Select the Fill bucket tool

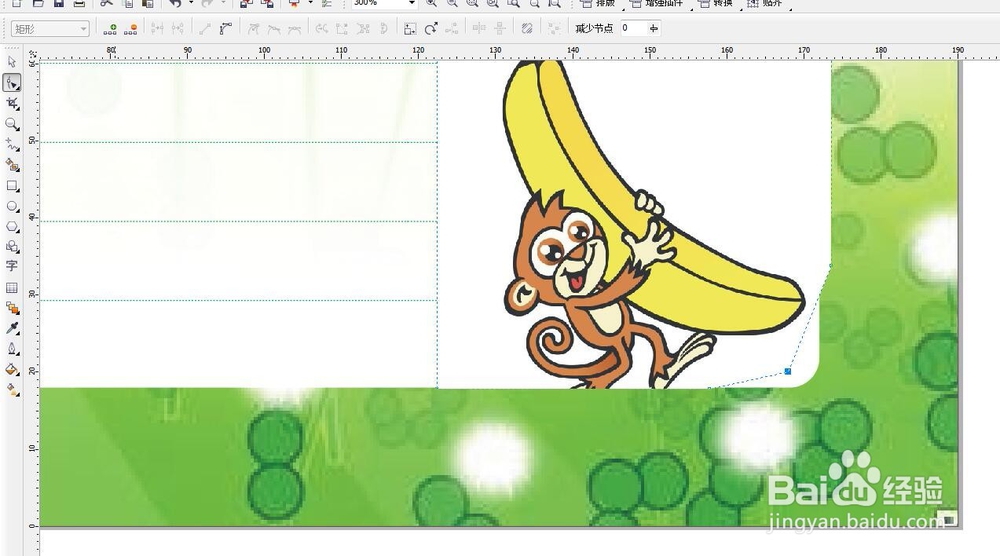[11, 369]
